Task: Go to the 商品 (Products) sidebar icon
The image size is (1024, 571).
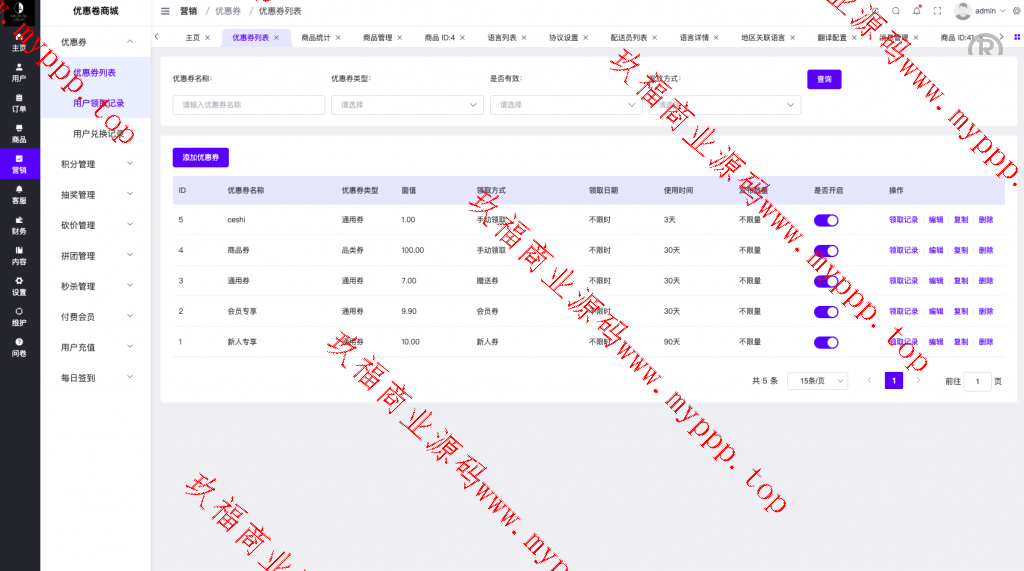Action: pos(19,133)
